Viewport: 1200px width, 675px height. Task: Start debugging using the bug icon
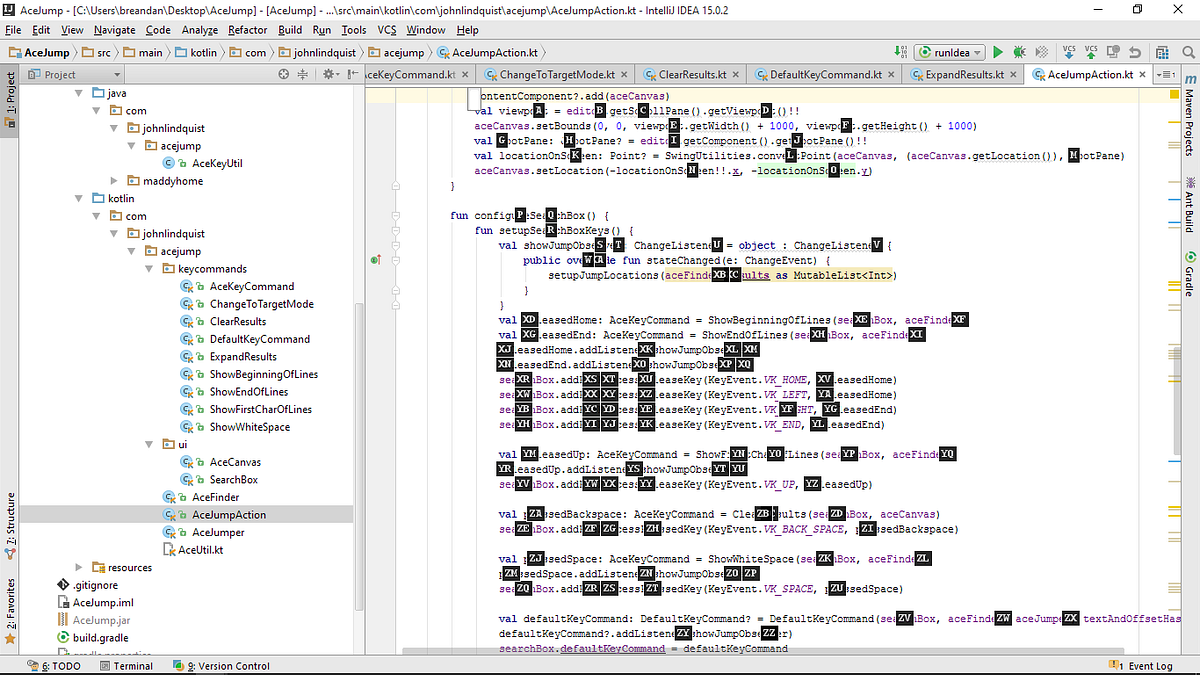click(x=1019, y=52)
